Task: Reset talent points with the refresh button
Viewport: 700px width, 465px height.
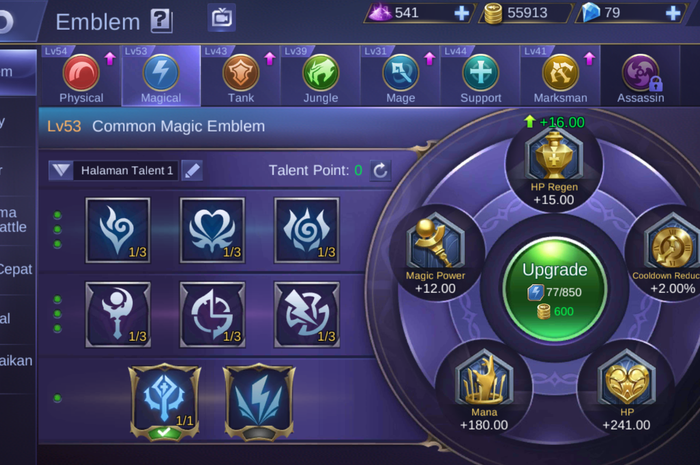Action: 380,170
